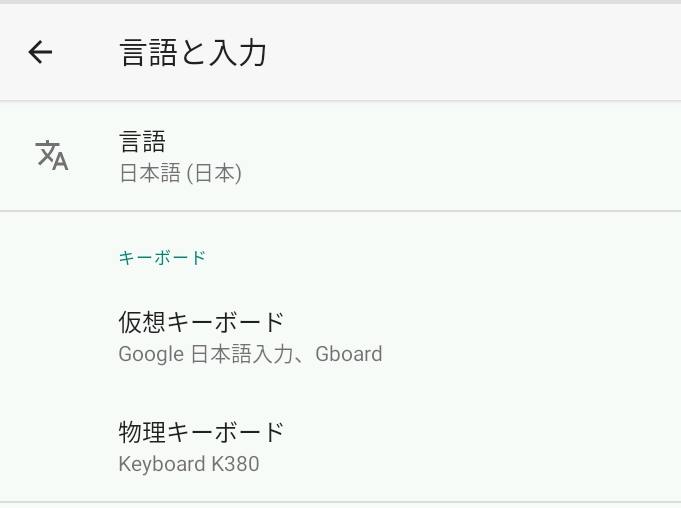Image resolution: width=681 pixels, height=508 pixels.
Task: Open 物理キーボード physical keyboard settings
Action: (340, 447)
